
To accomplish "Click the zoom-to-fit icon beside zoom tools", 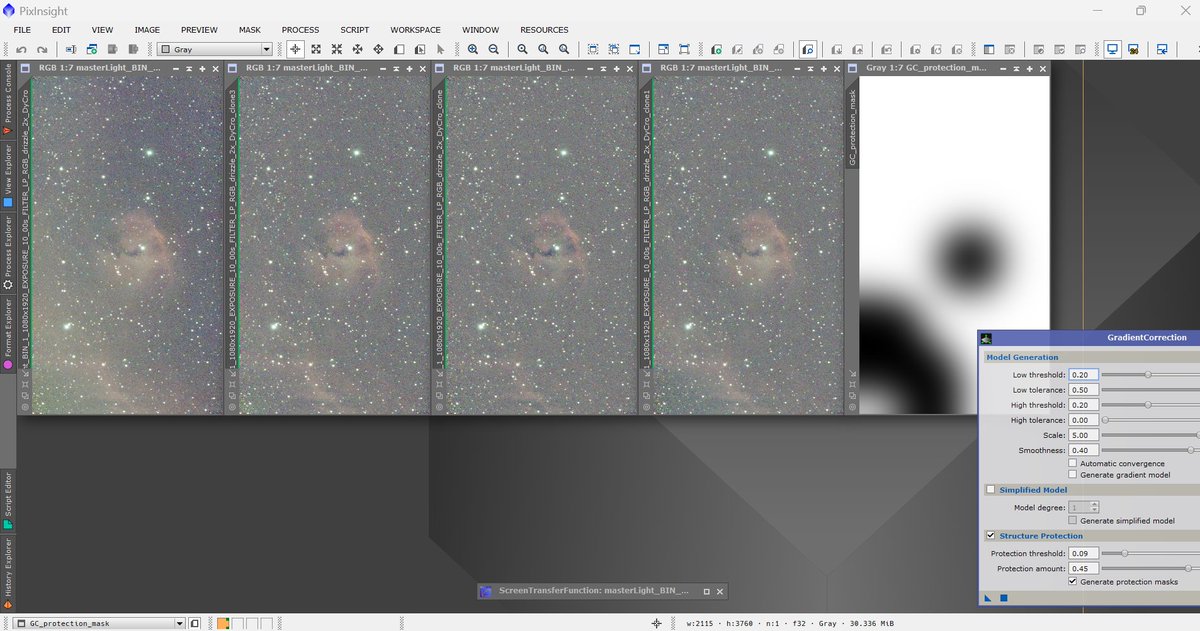I will click(522, 49).
